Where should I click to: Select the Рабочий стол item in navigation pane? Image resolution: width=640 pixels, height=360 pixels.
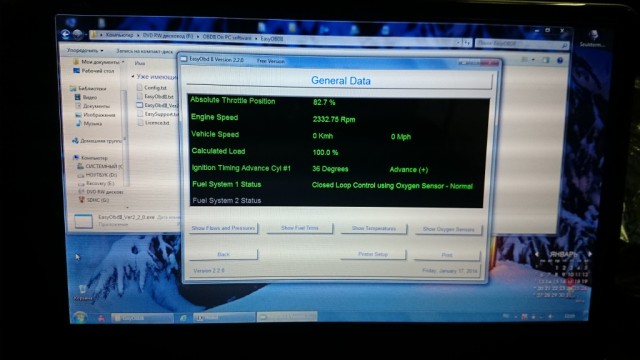pos(94,71)
